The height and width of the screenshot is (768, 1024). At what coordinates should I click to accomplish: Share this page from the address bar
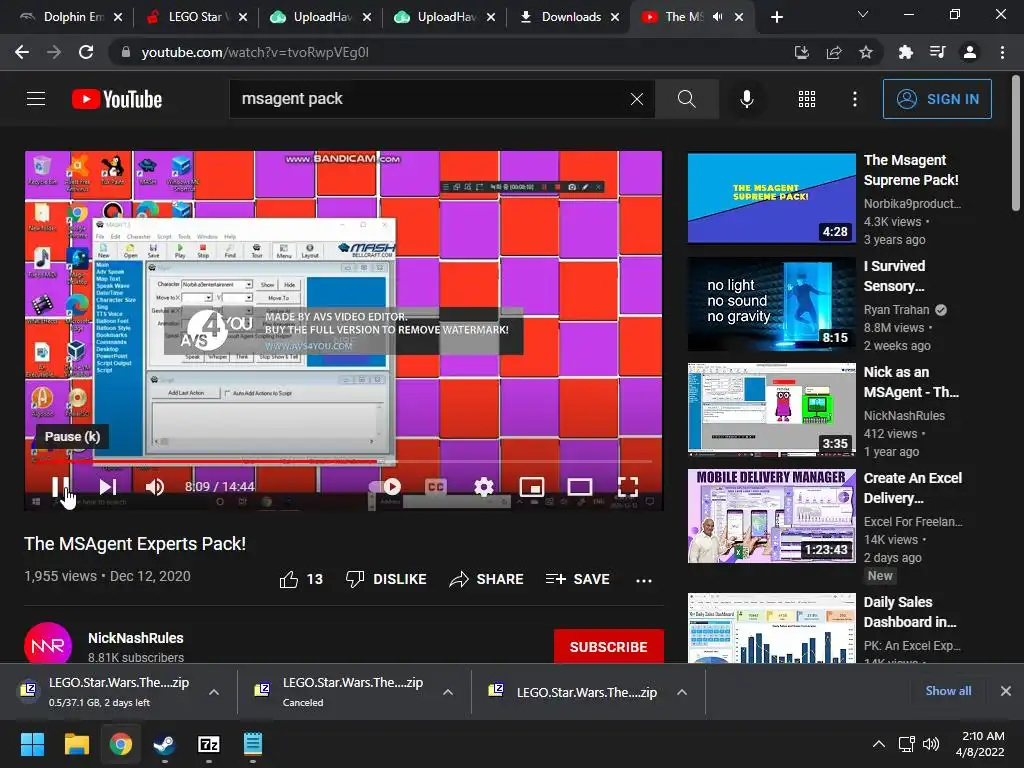pos(834,52)
